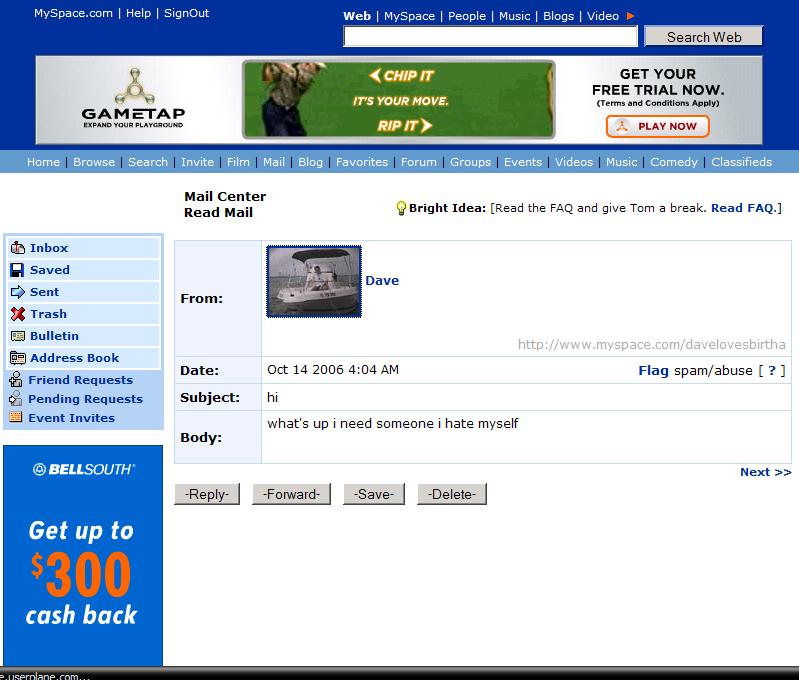
Task: Open Browse in navigation bar
Action: coord(94,162)
